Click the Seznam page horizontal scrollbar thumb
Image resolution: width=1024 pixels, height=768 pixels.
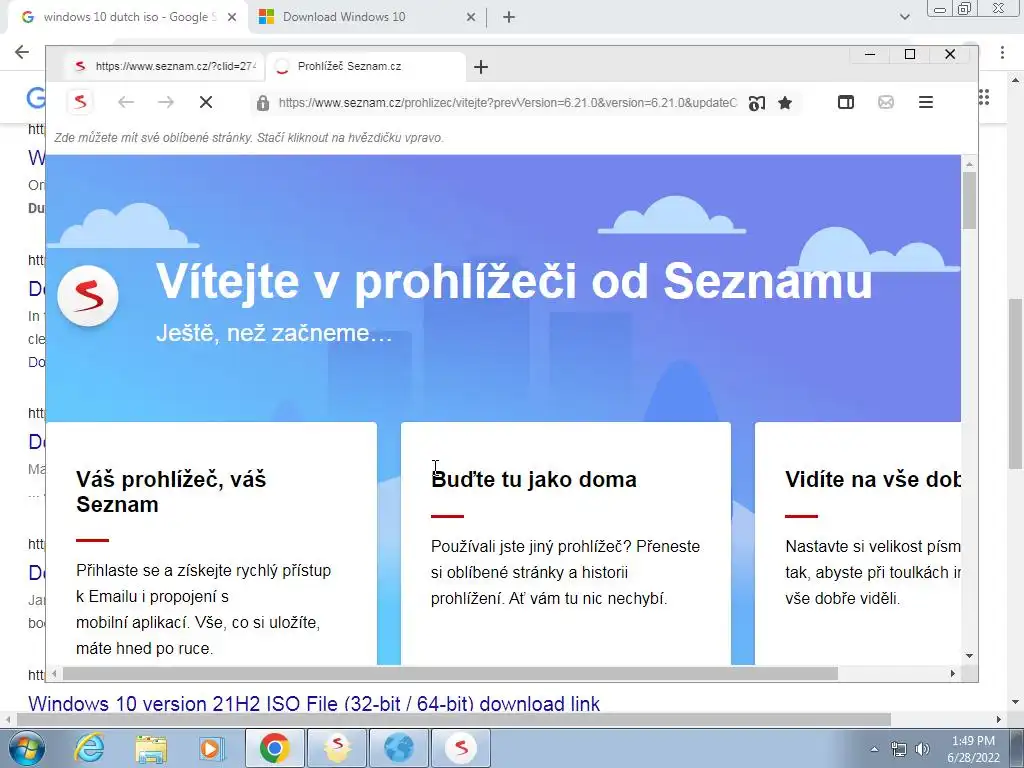[450, 673]
